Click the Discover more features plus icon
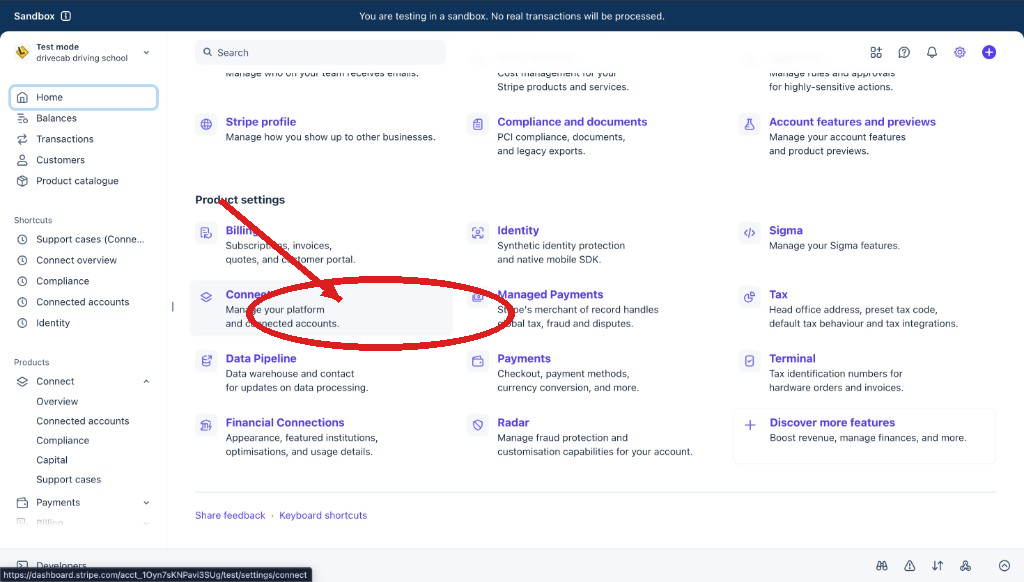Screen dimensions: 1024x582 (x=750, y=425)
